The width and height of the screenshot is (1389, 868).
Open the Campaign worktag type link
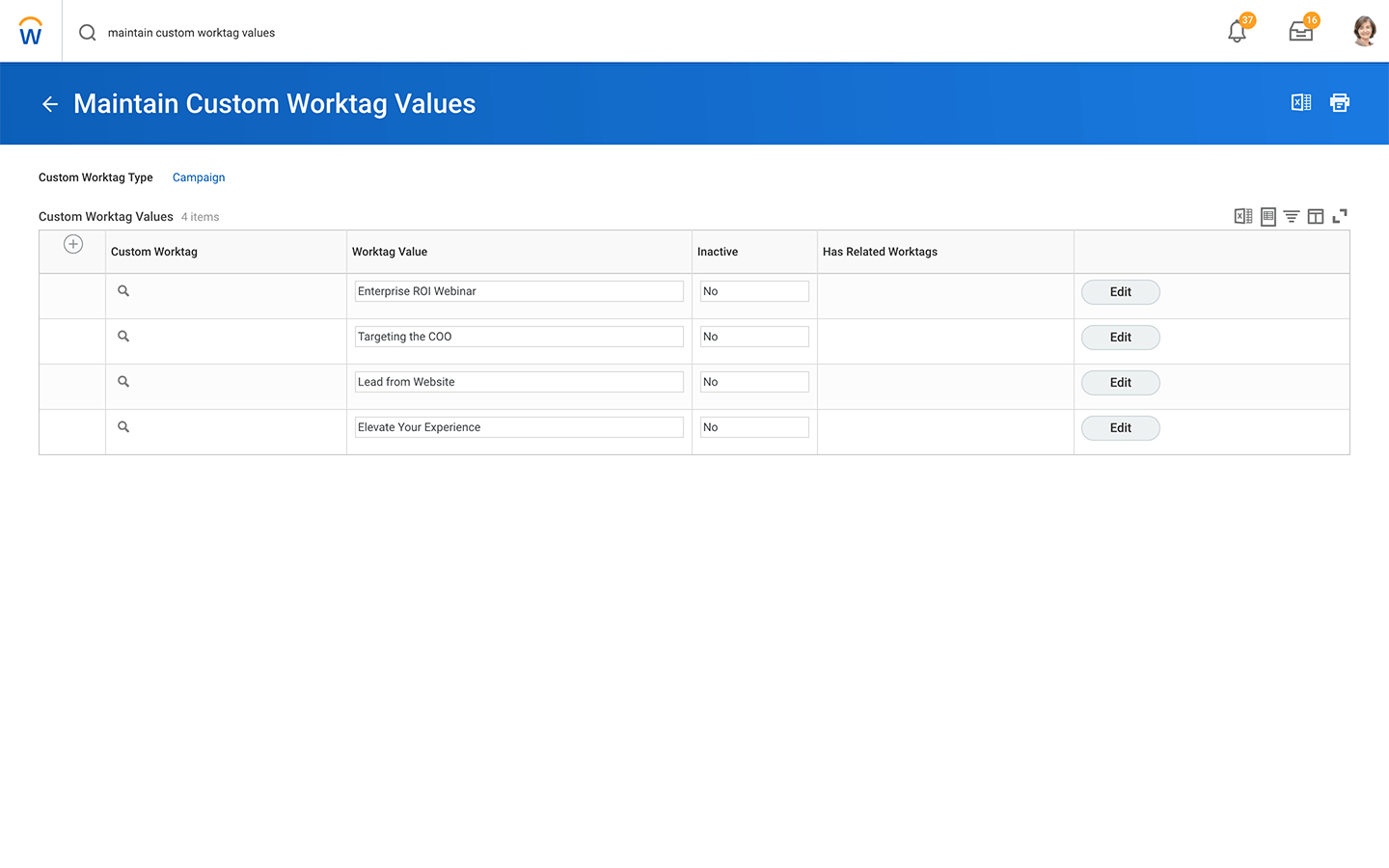[199, 177]
